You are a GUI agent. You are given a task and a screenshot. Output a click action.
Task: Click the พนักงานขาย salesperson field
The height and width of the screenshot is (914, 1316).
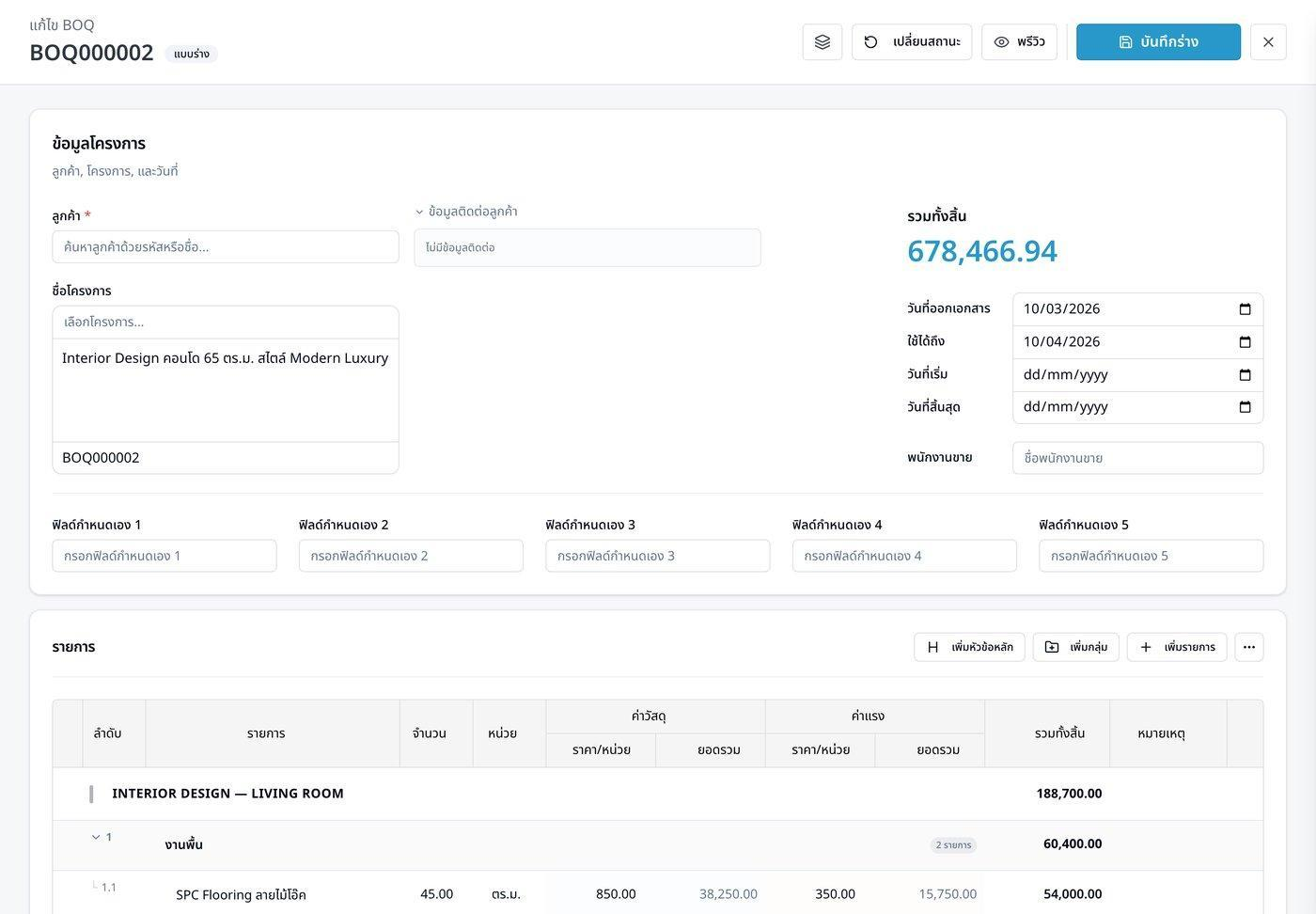1137,458
